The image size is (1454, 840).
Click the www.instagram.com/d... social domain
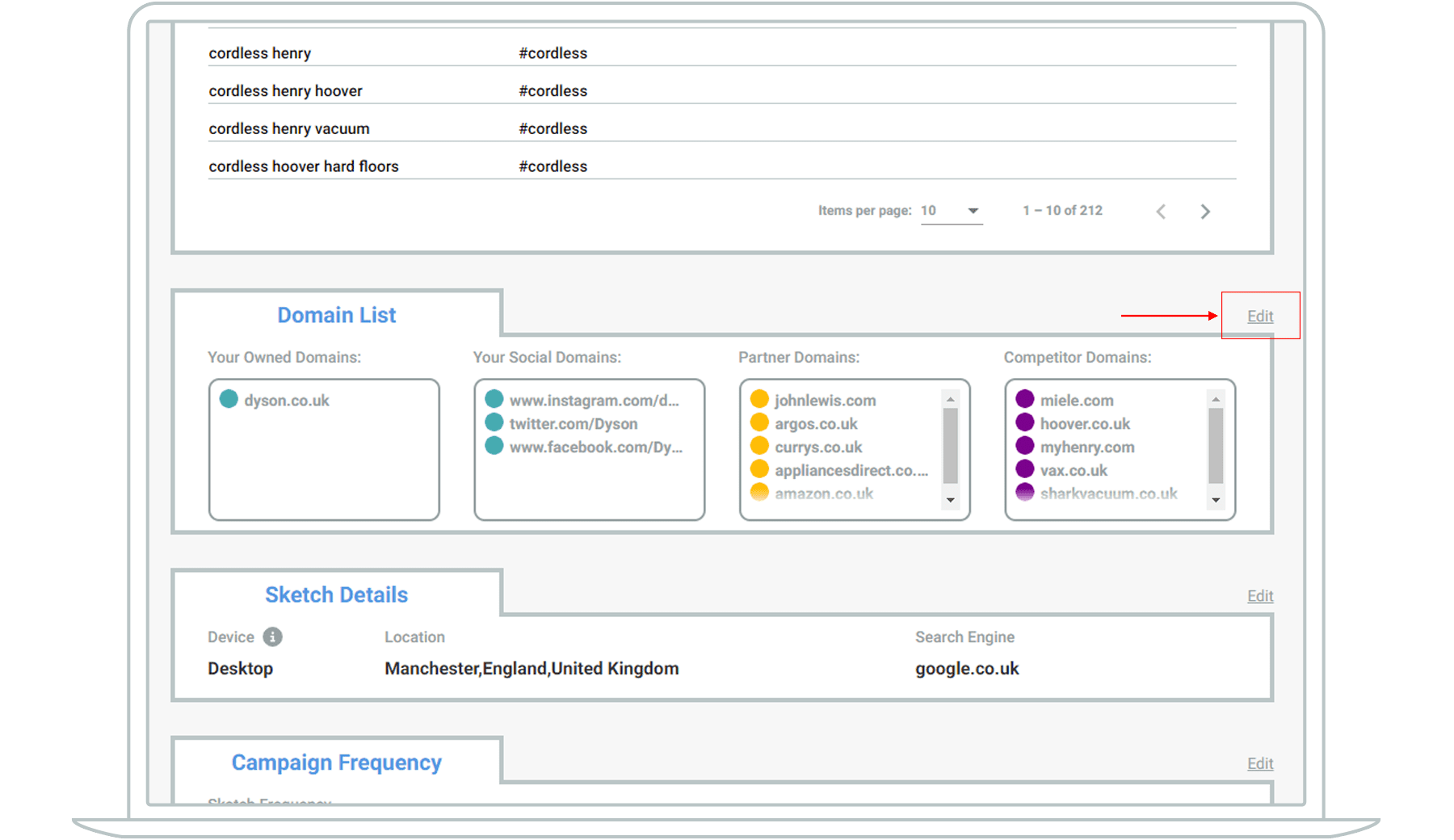(x=595, y=401)
